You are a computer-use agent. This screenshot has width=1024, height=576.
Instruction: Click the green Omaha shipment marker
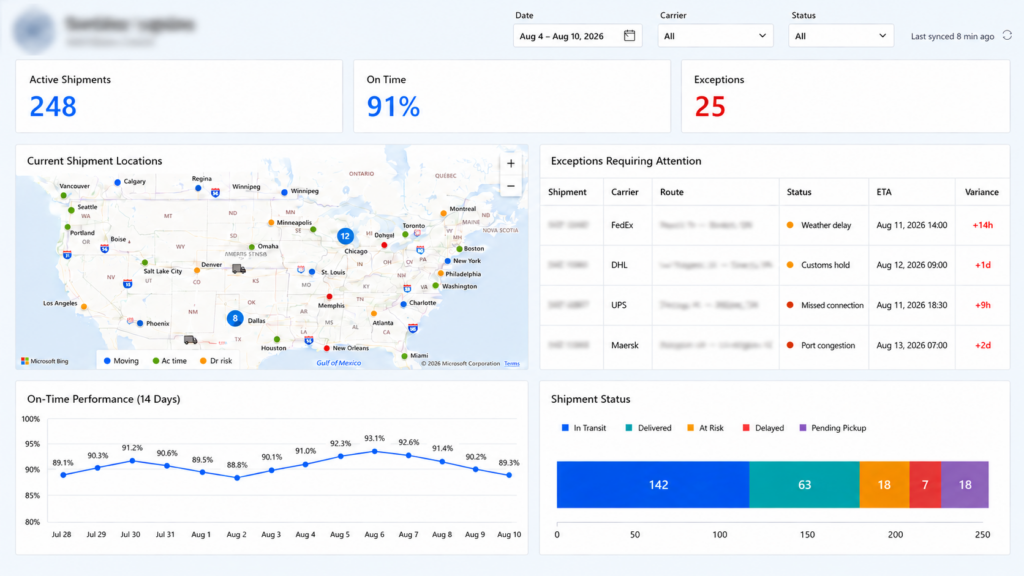pos(251,247)
